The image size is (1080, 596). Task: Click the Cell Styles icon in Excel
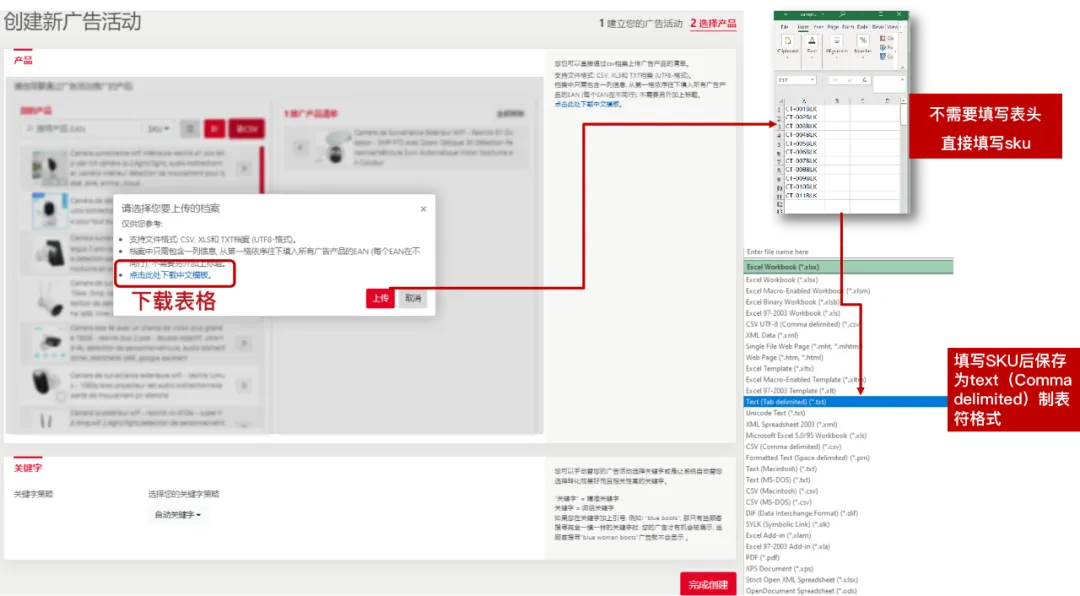(882, 56)
